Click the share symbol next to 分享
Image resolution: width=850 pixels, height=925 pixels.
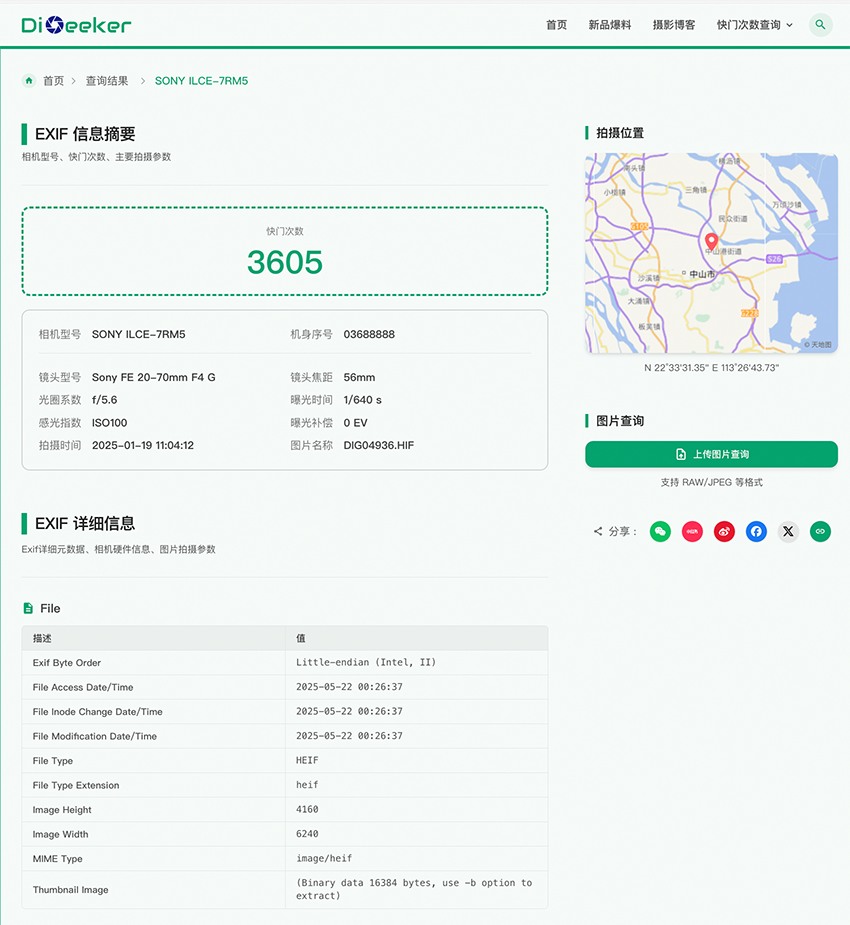point(598,532)
